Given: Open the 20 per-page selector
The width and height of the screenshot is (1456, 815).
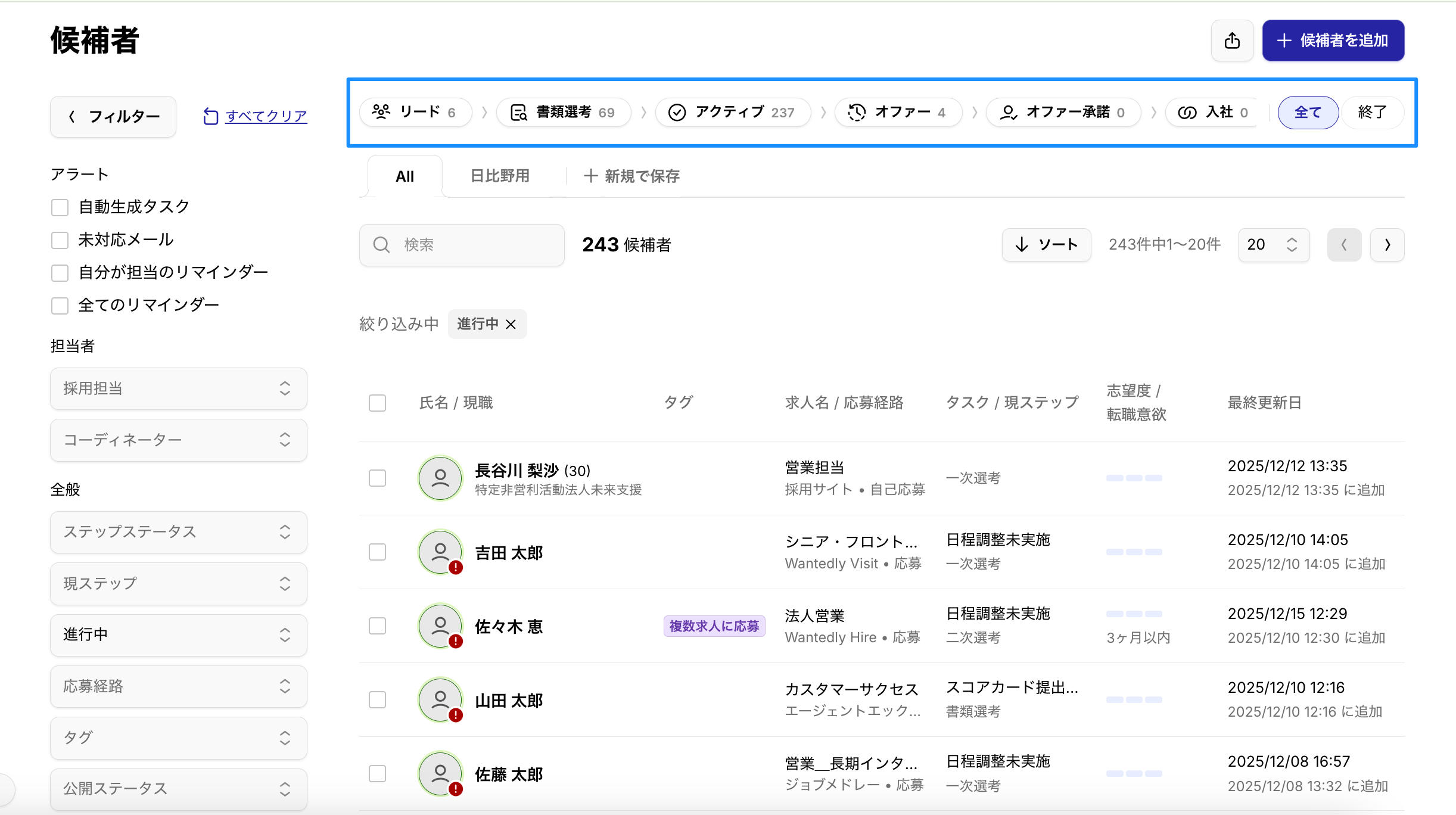Looking at the screenshot, I should tap(1273, 244).
